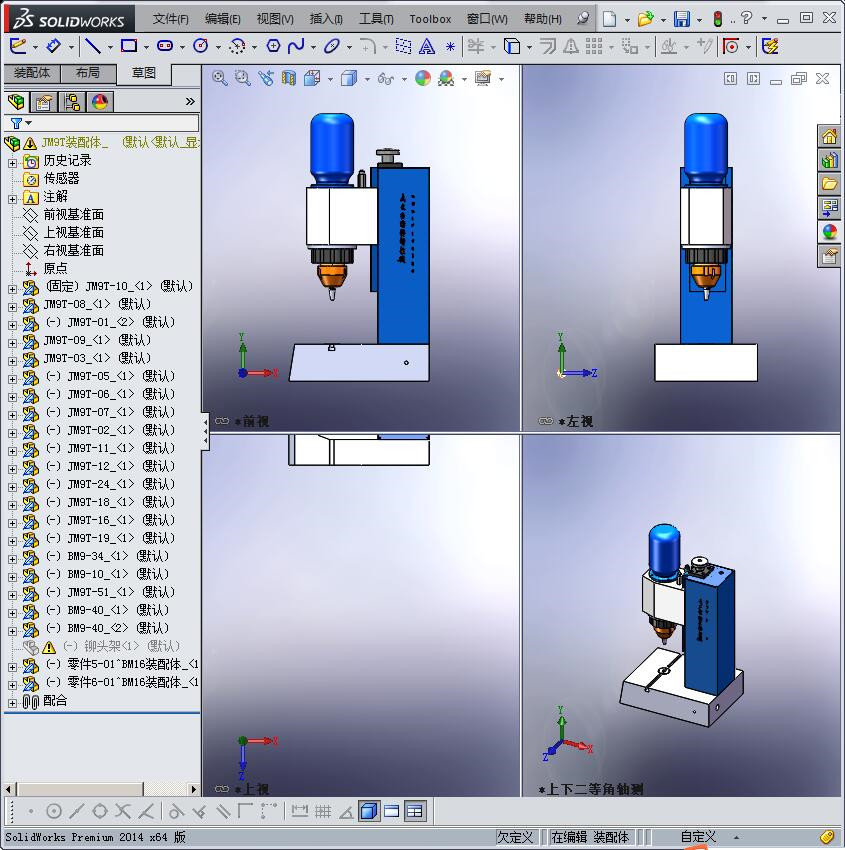Viewport: 845px width, 850px height.
Task: Click the Sketch tool icon
Action: pos(18,47)
